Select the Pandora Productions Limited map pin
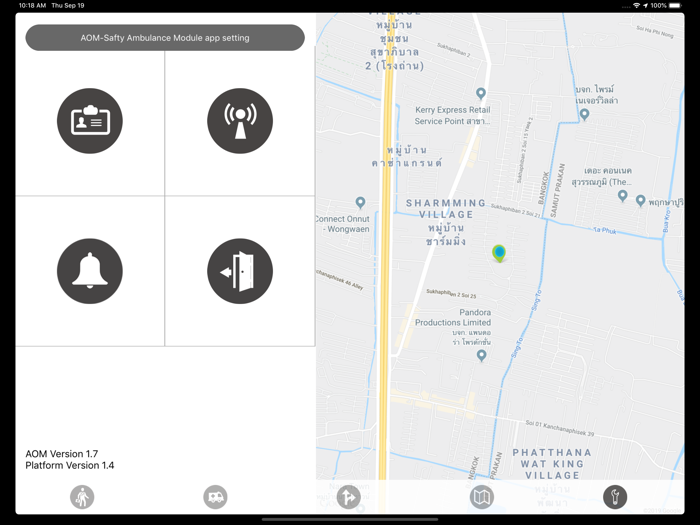The height and width of the screenshot is (525, 700). click(x=481, y=355)
